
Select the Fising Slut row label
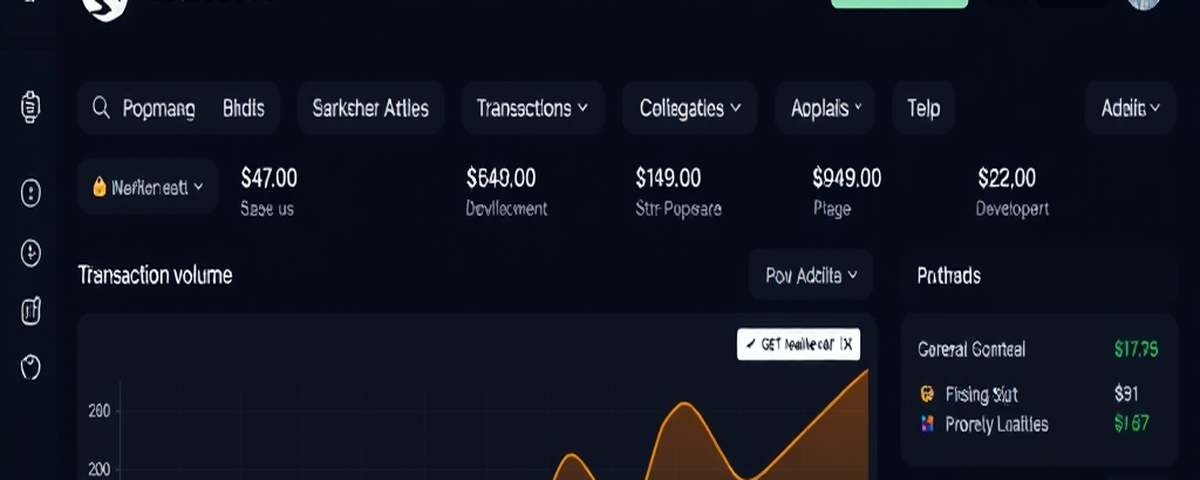(982, 394)
